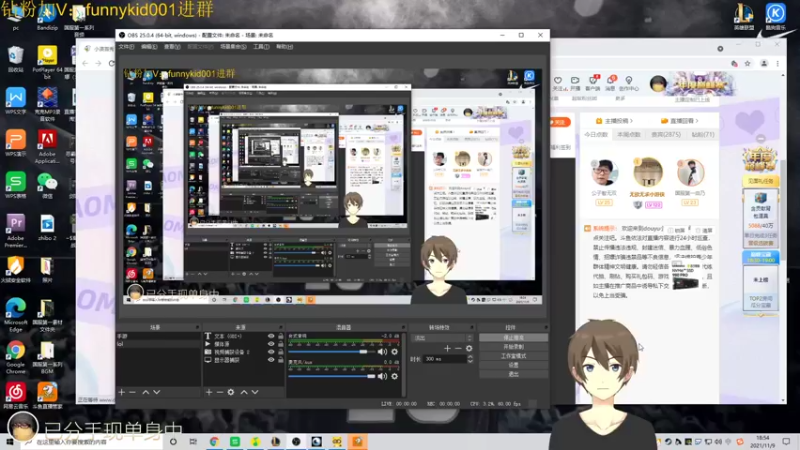Bookmark page with Chrome star icon

point(747,64)
